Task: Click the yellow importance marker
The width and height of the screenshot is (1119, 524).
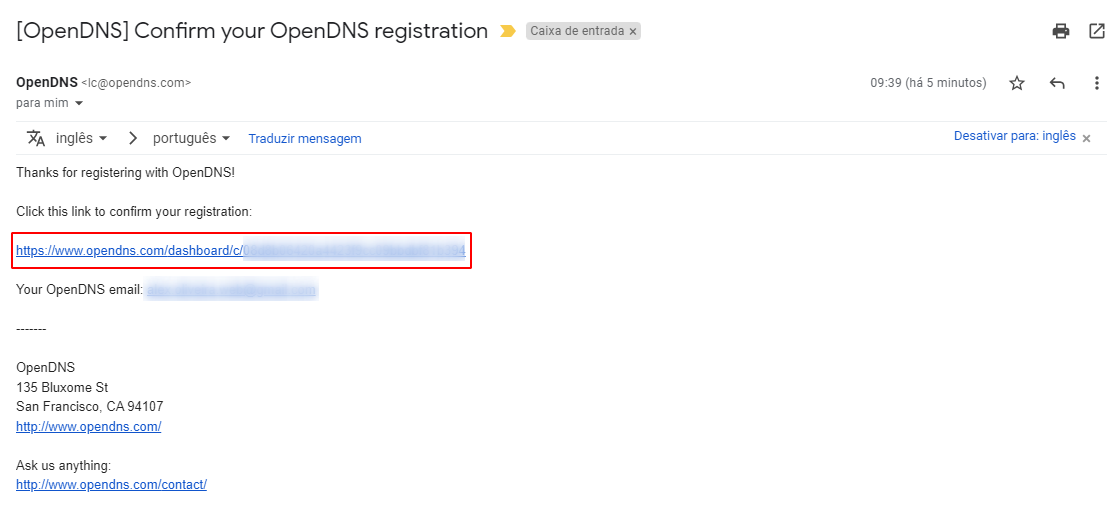Action: pyautogui.click(x=507, y=31)
